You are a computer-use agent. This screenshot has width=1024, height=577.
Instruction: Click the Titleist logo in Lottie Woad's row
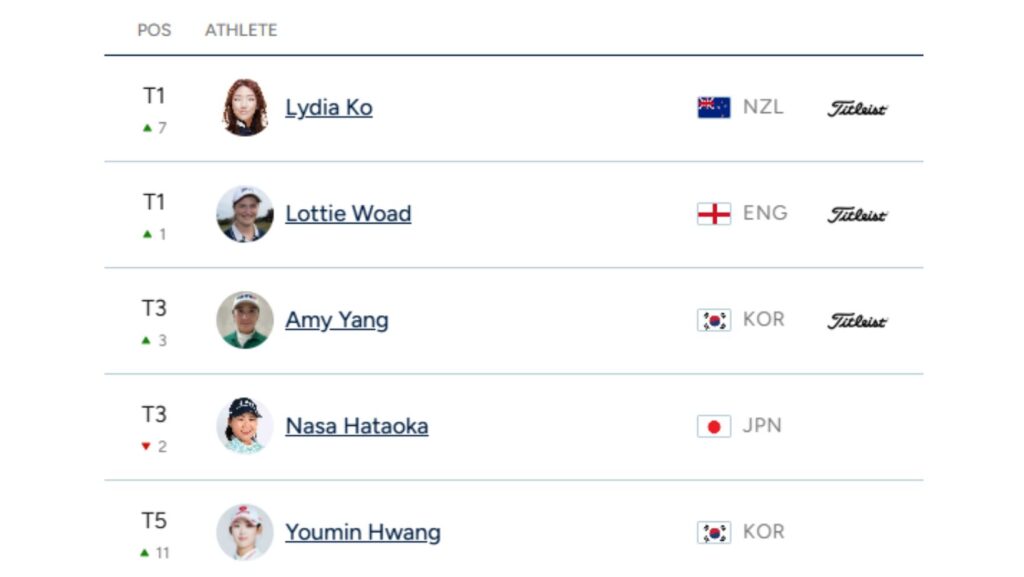coord(857,215)
